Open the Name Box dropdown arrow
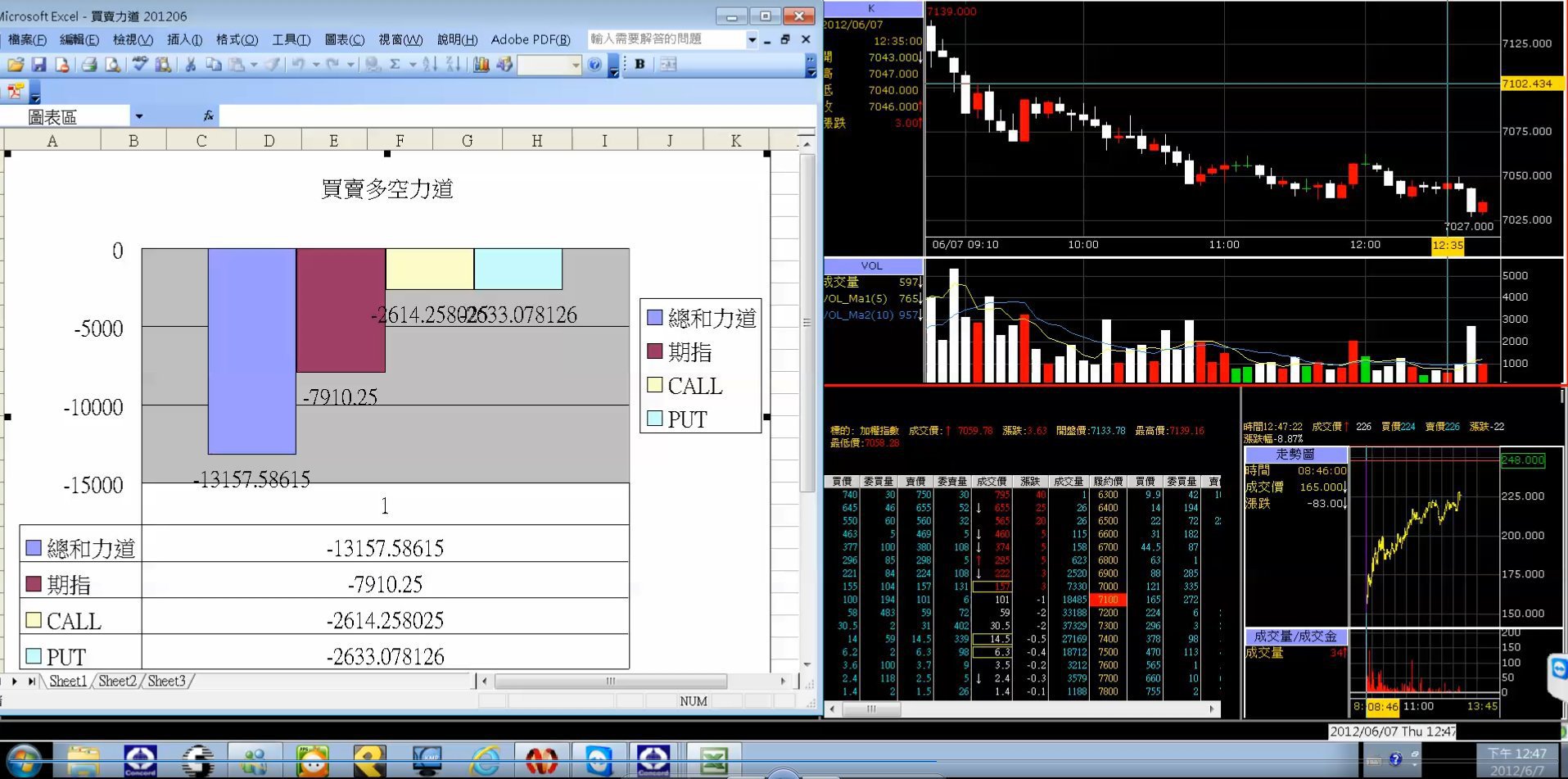This screenshot has width=1568, height=779. pos(138,116)
